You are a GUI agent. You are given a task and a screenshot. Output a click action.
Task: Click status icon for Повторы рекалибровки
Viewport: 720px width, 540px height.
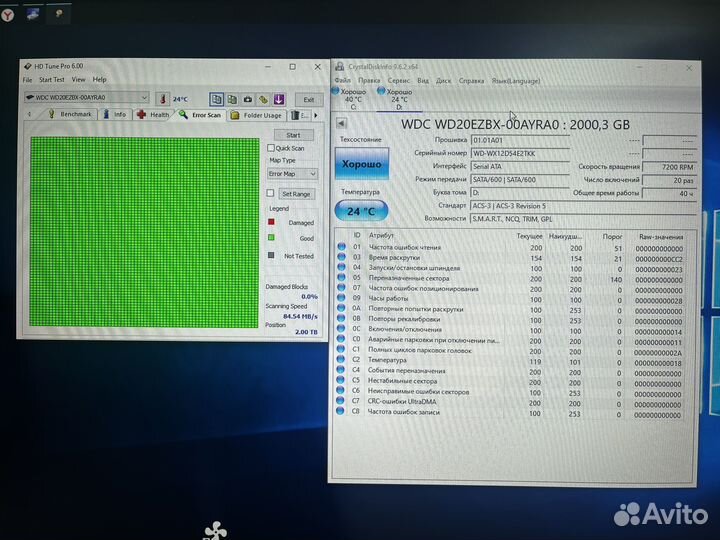pyautogui.click(x=341, y=318)
